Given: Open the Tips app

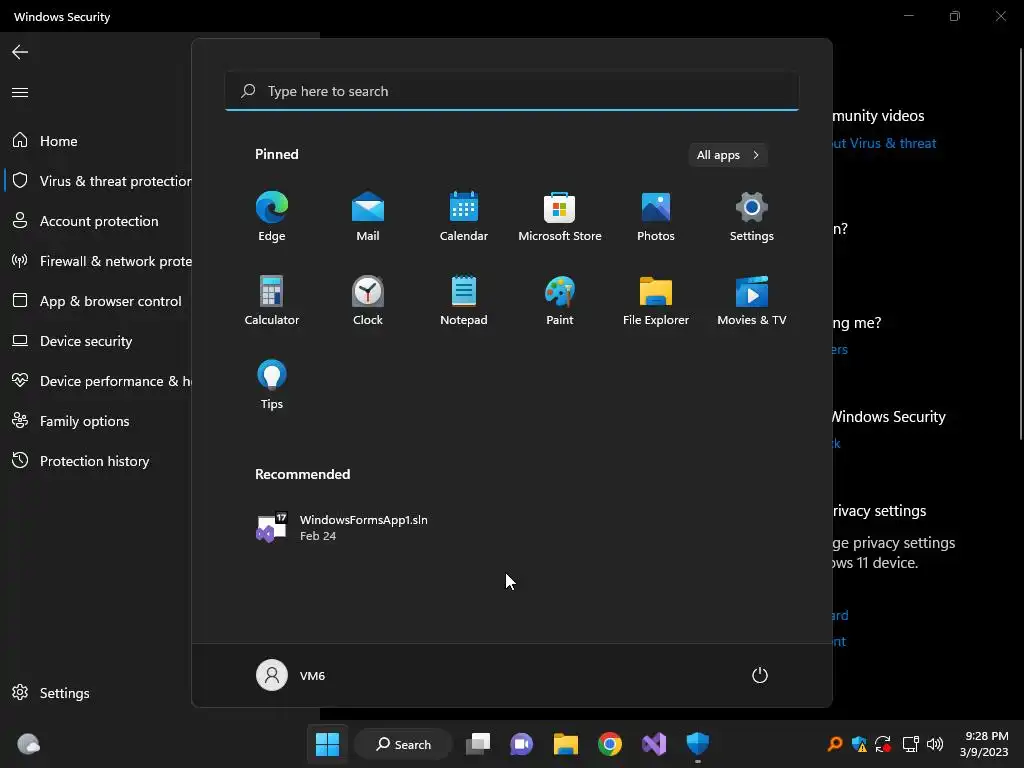Looking at the screenshot, I should pyautogui.click(x=272, y=385).
